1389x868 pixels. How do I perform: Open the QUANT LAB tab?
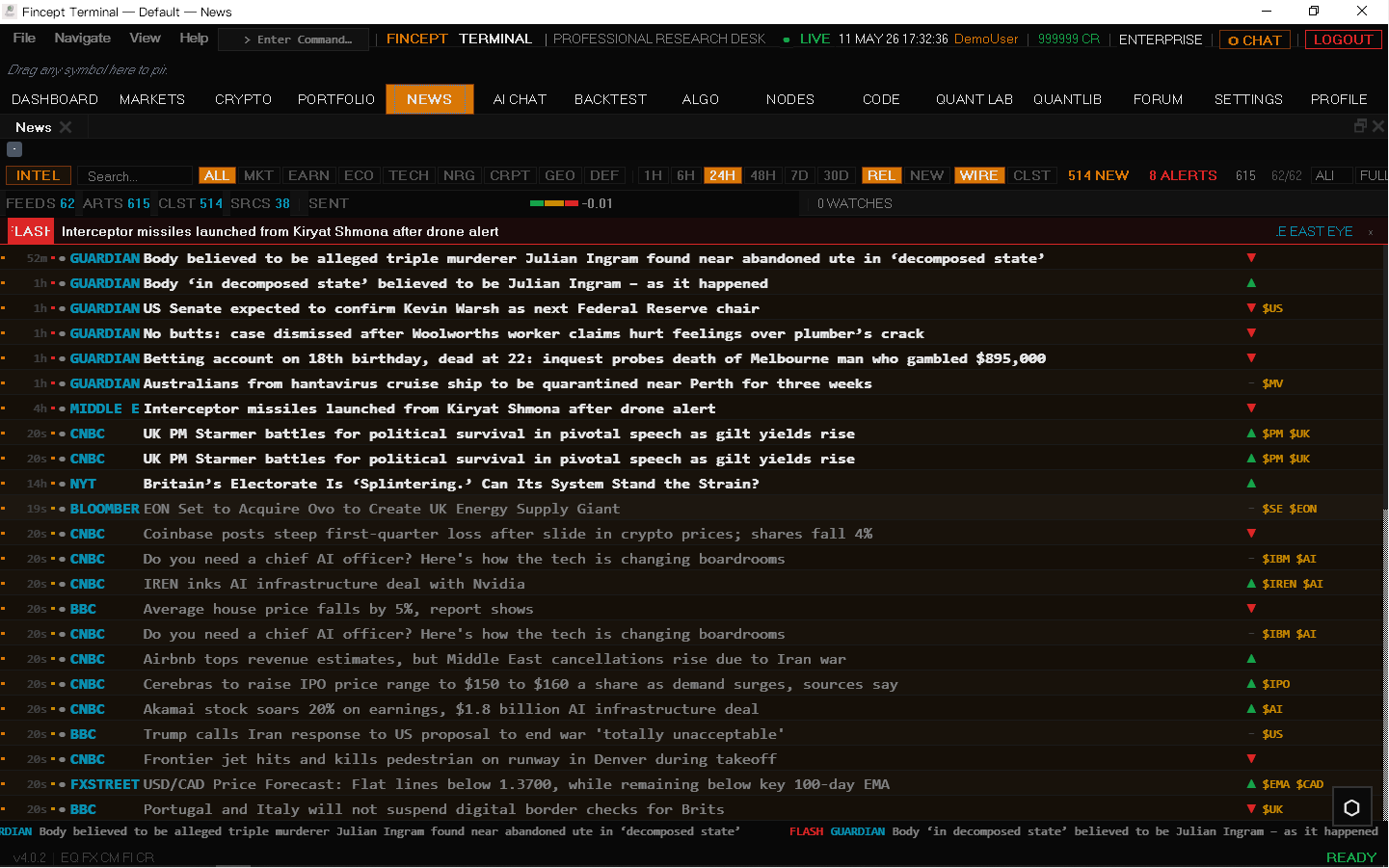[975, 99]
